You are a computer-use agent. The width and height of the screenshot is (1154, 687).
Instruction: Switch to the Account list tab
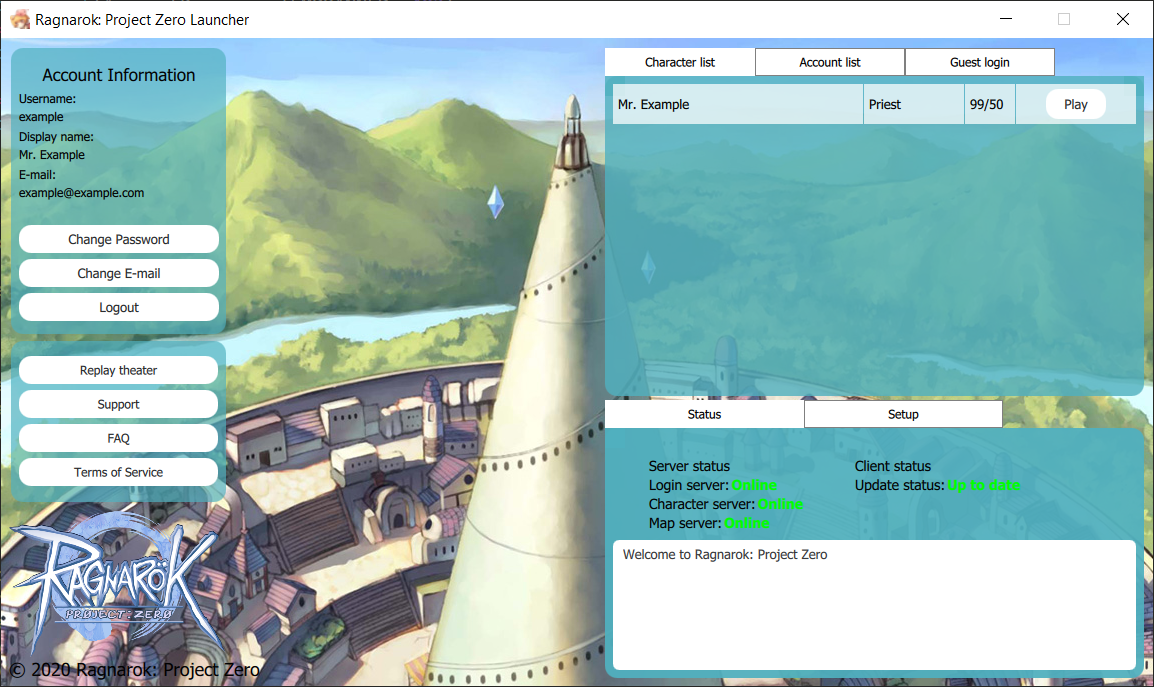[x=829, y=63]
